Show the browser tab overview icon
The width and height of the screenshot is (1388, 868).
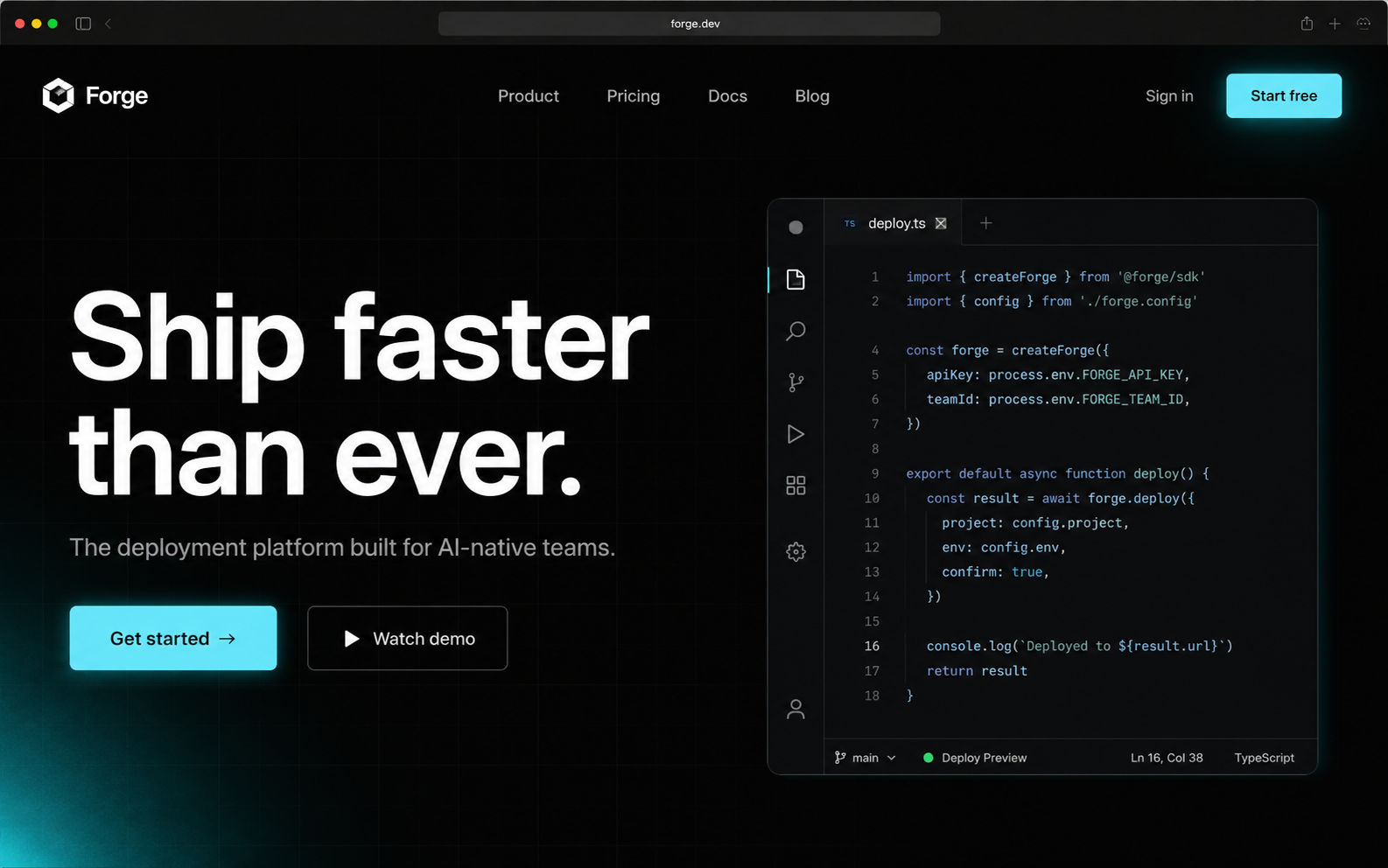pyautogui.click(x=1363, y=24)
